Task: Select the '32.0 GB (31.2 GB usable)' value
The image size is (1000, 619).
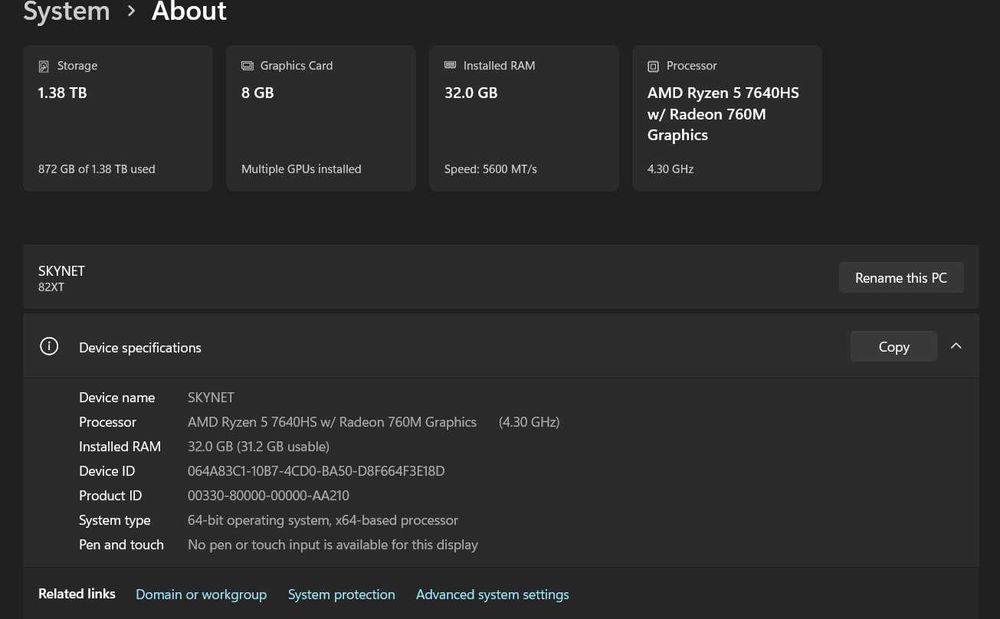Action: click(x=258, y=446)
